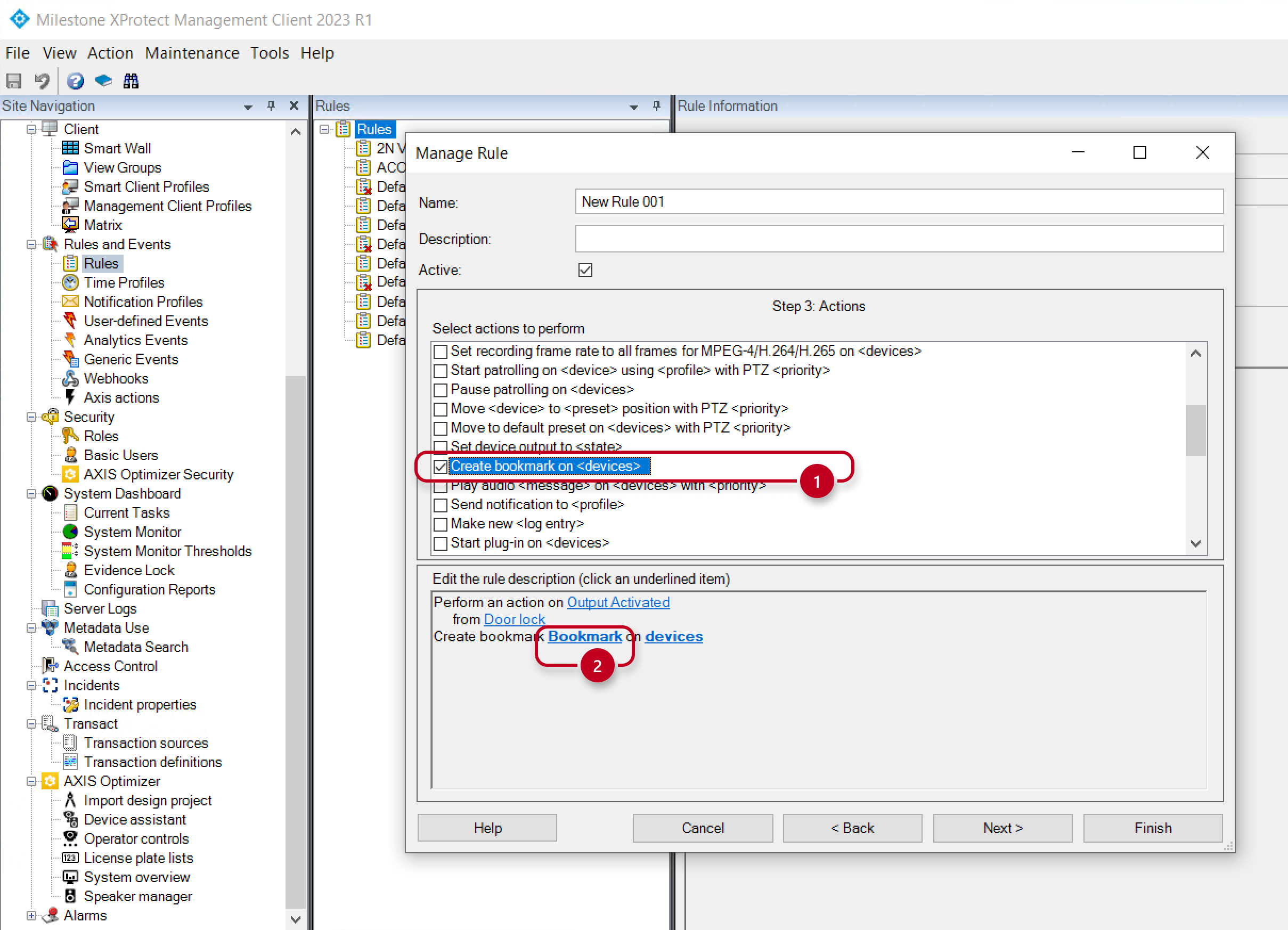Click the Basic Users person icon
Viewport: 1288px width, 930px height.
click(x=70, y=455)
